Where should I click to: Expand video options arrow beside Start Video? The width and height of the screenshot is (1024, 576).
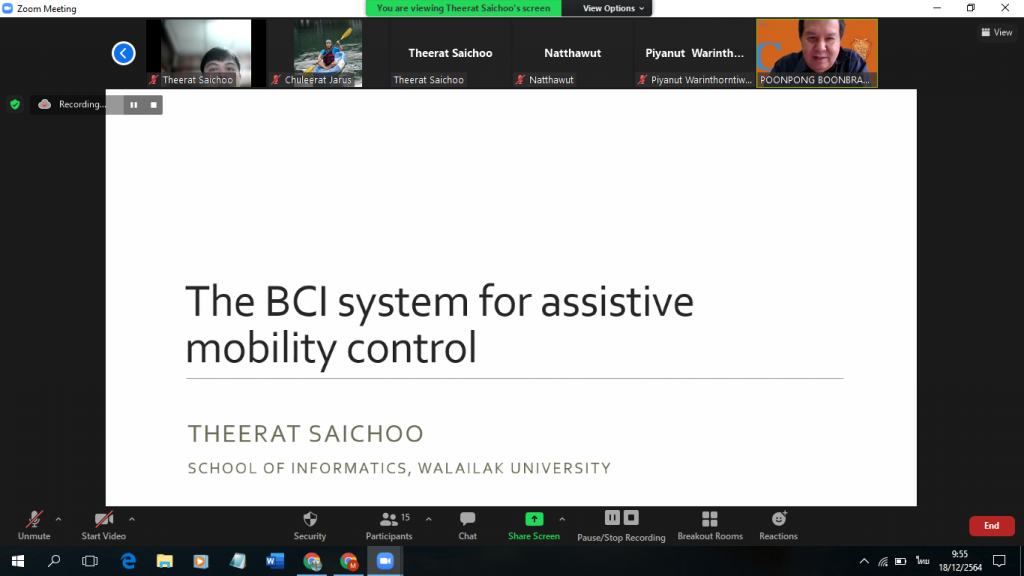(132, 519)
